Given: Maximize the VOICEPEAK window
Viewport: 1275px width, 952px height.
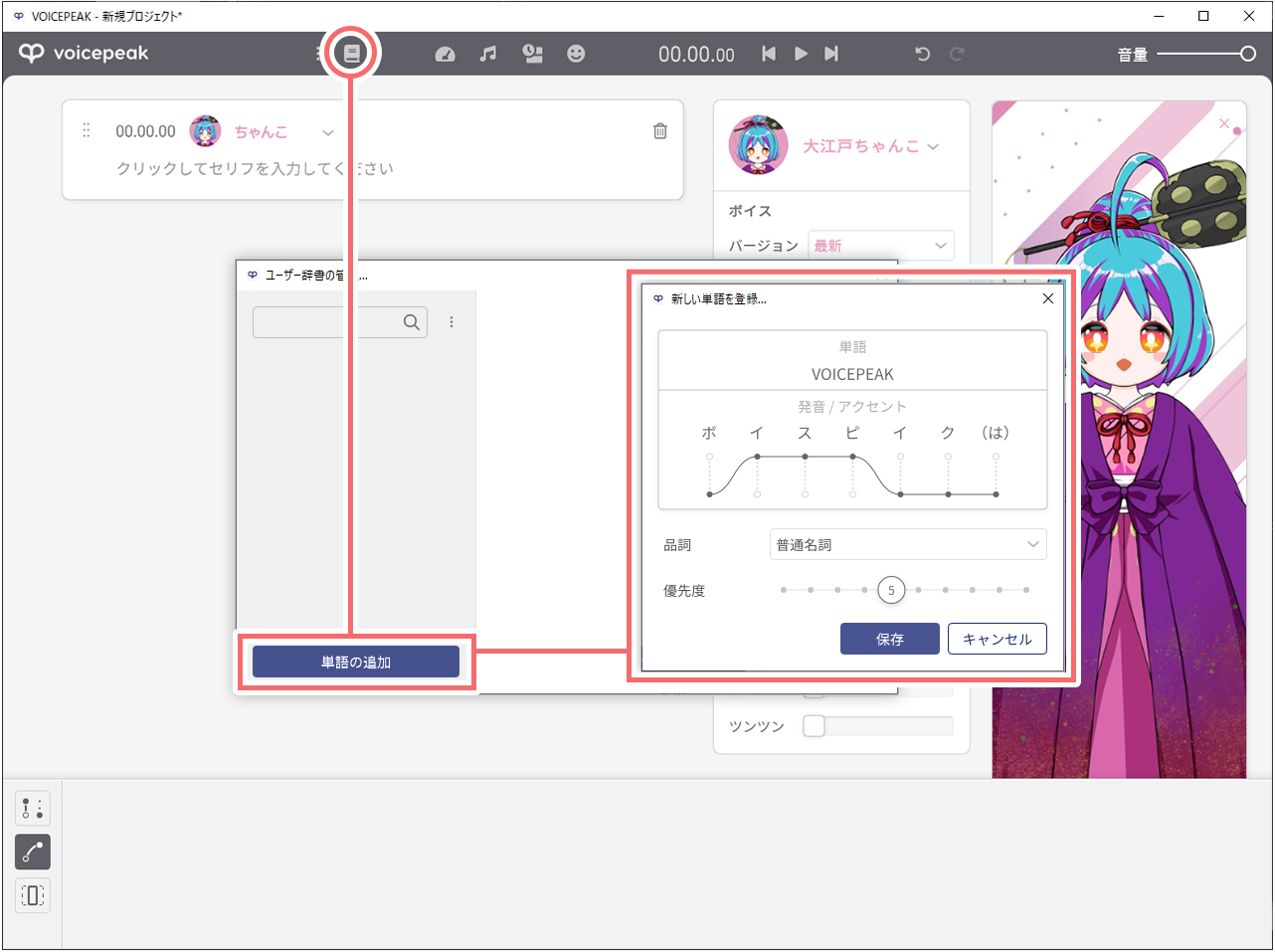Looking at the screenshot, I should tap(1204, 16).
